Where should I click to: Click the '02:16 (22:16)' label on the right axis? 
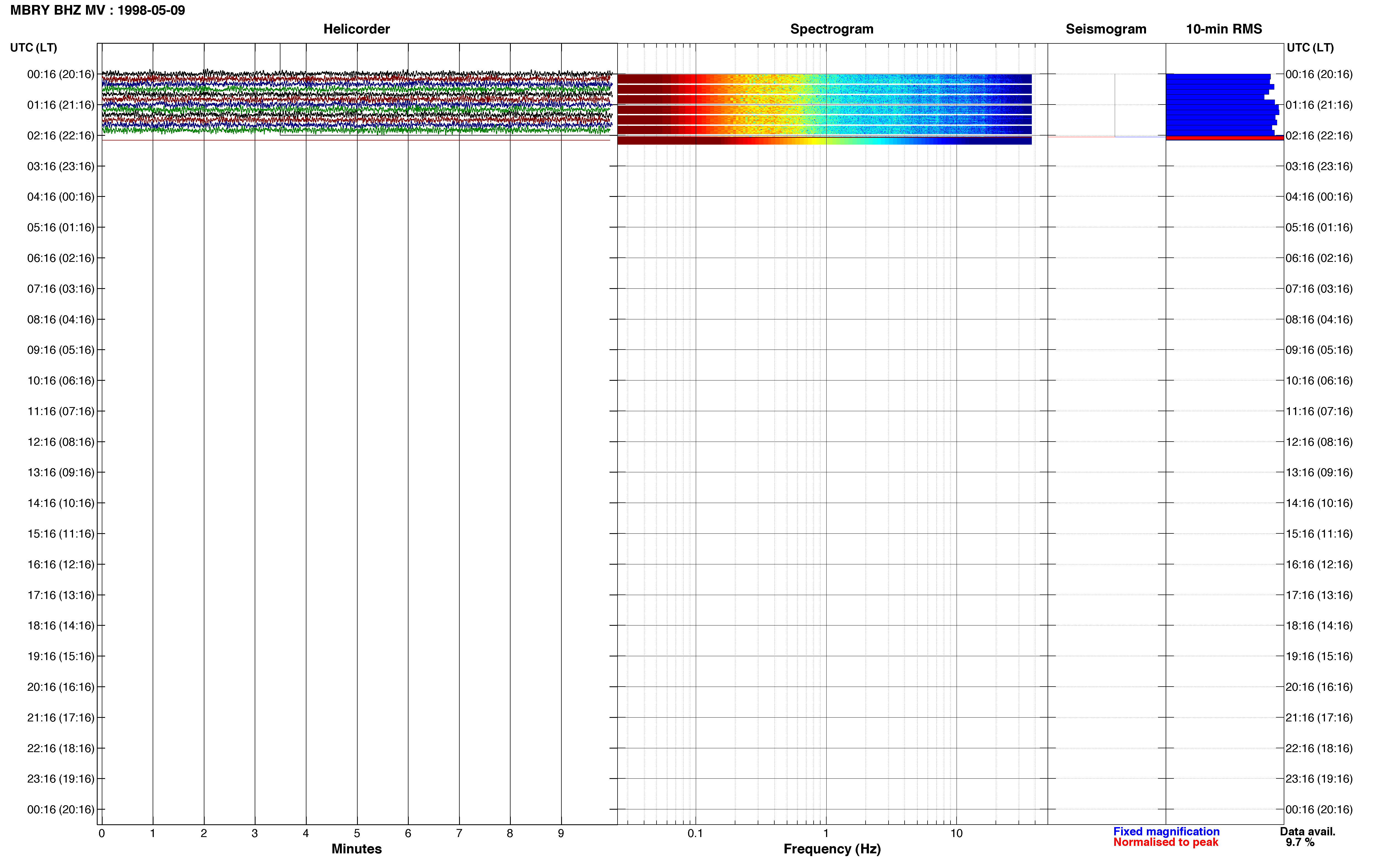click(x=1319, y=135)
